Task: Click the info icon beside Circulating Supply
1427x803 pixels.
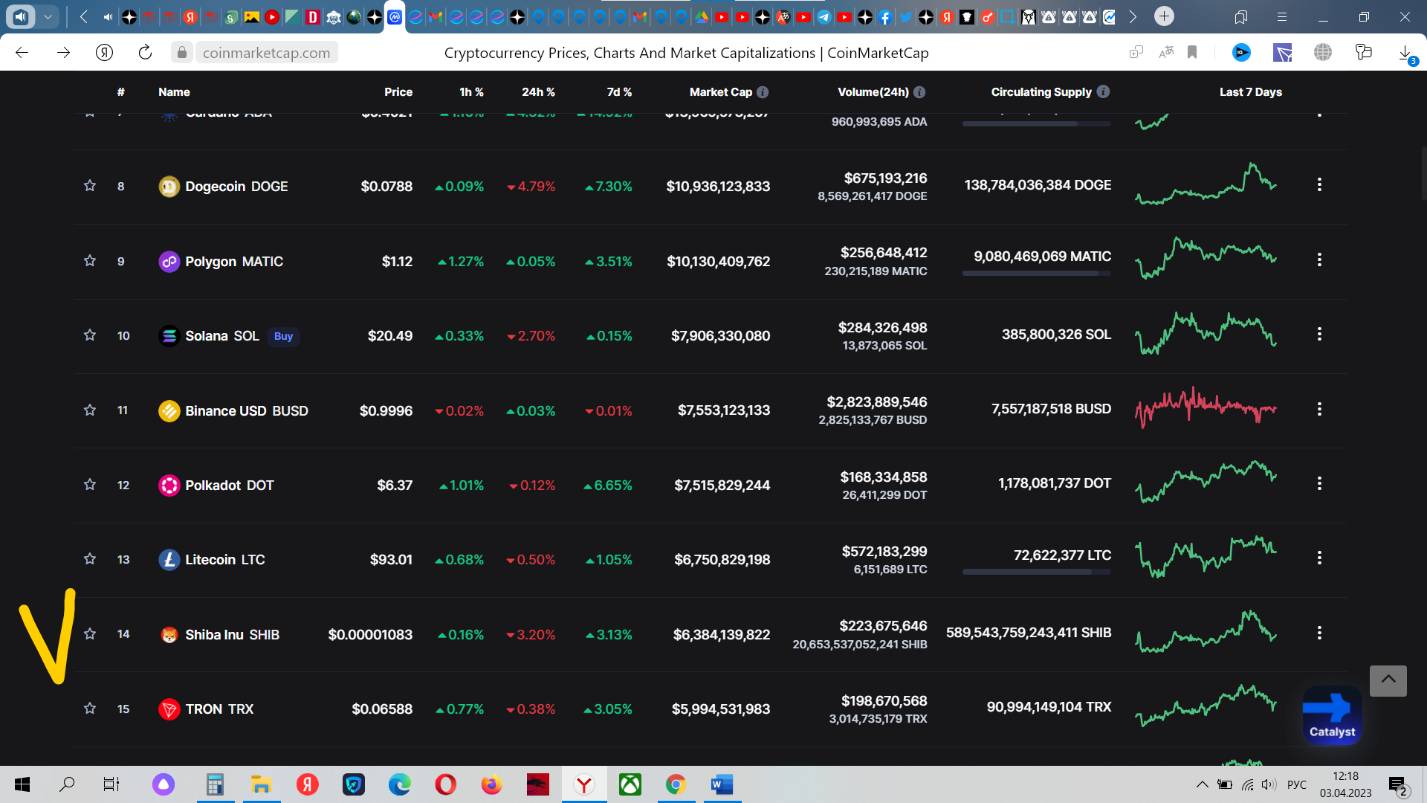Action: point(1103,92)
